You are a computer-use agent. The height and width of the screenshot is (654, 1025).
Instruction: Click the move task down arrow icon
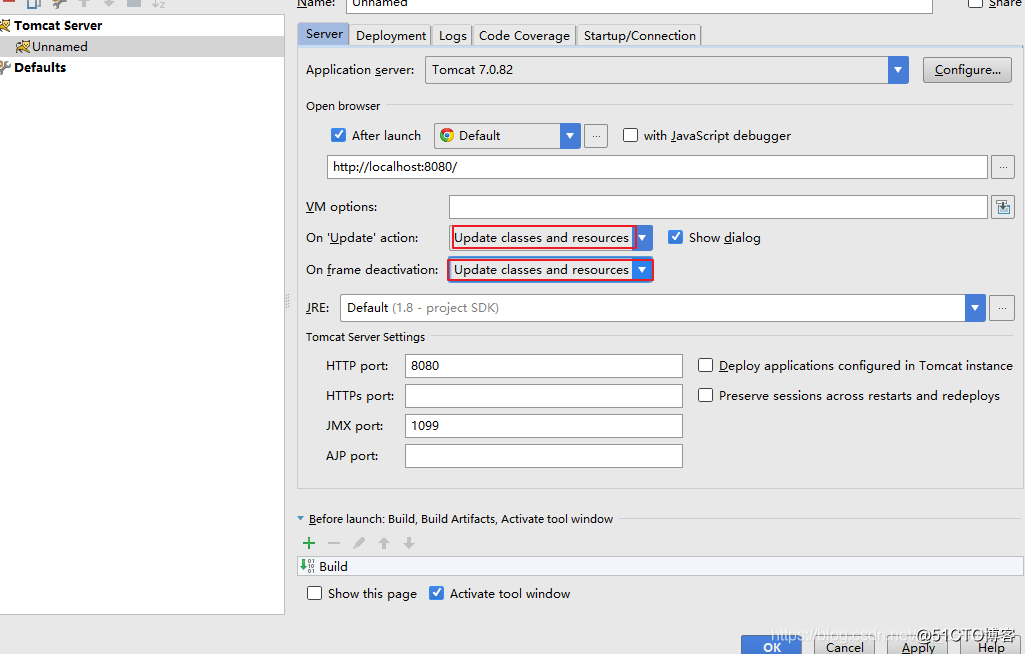click(409, 543)
